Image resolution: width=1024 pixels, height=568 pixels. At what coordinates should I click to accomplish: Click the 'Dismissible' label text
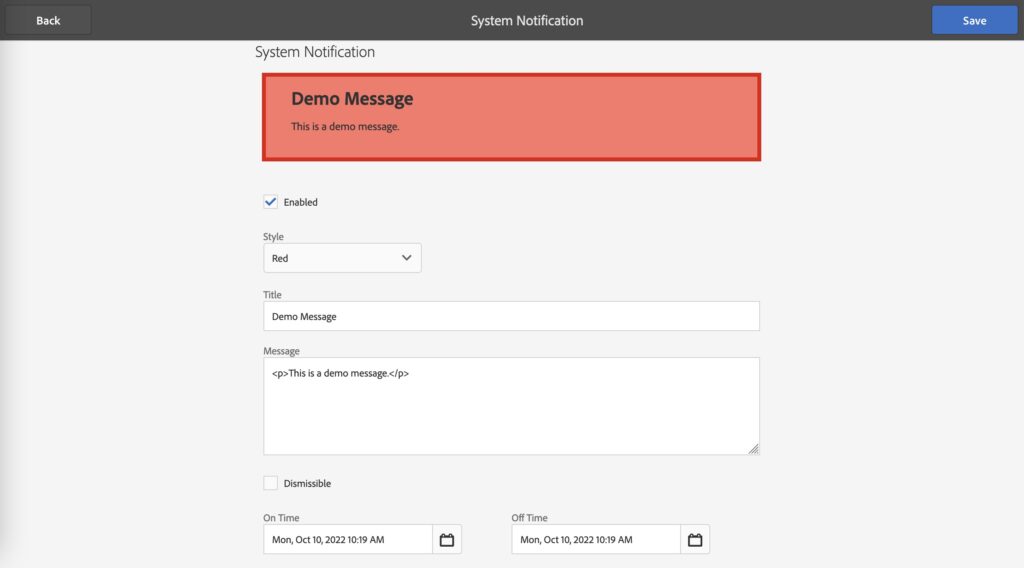[x=307, y=483]
